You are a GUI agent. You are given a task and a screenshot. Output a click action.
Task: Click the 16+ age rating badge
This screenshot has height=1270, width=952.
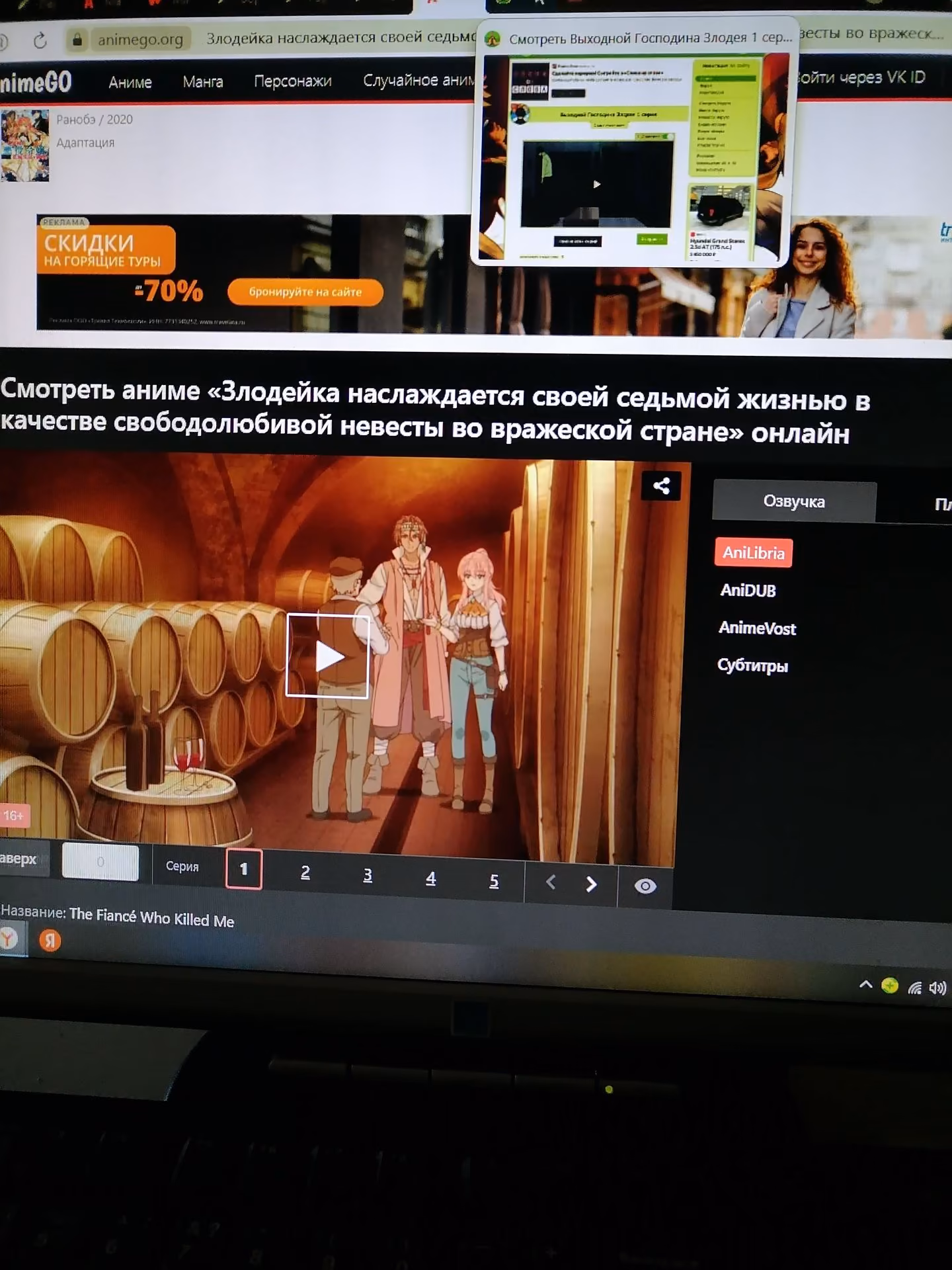click(13, 816)
